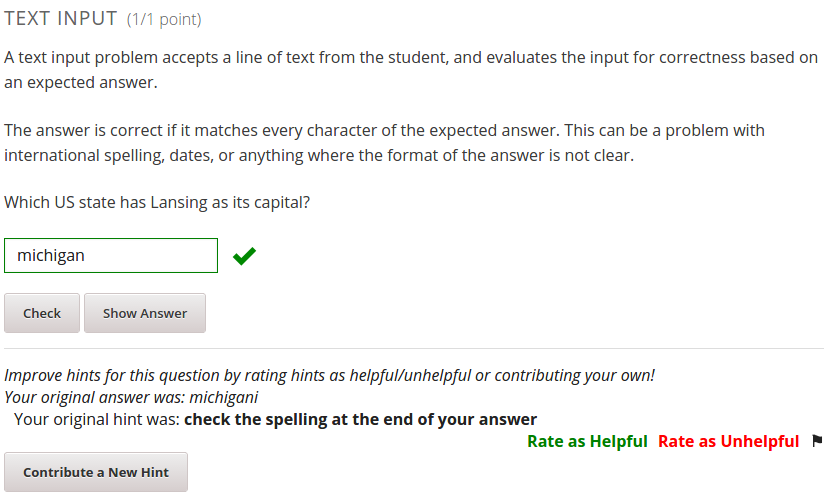Click the (1/1 point) score label

[164, 20]
